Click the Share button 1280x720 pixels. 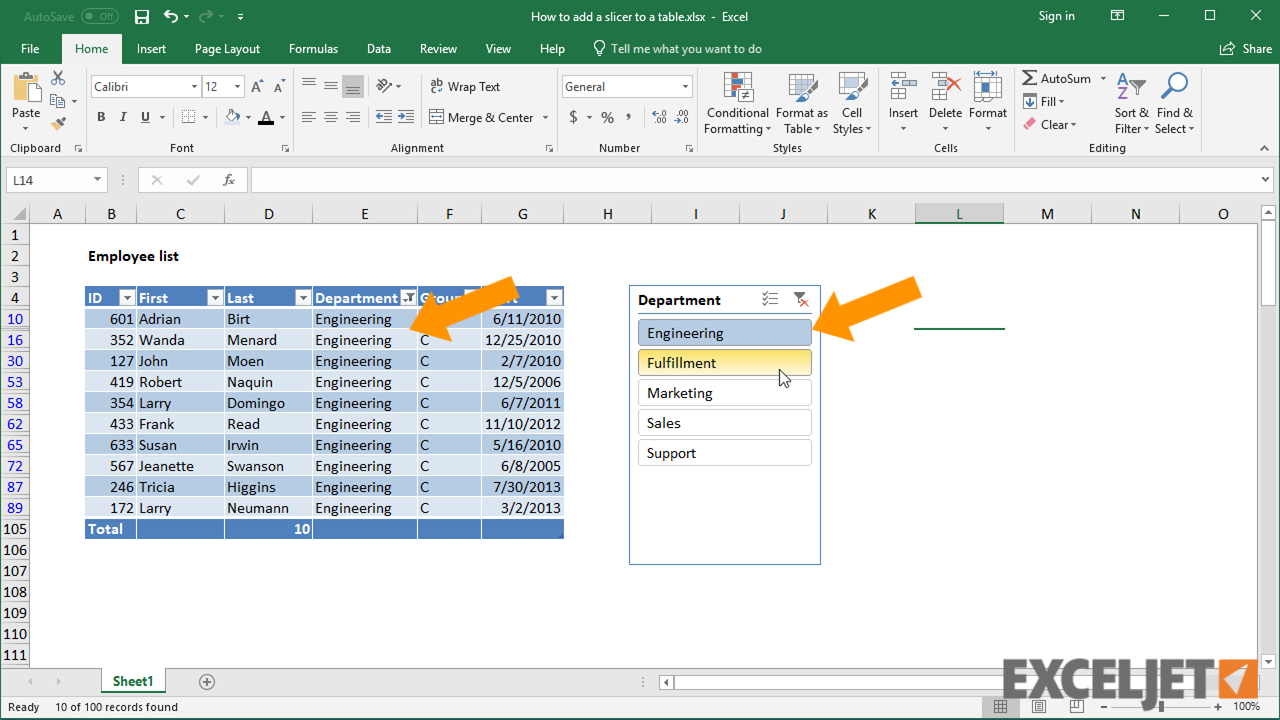click(1245, 48)
